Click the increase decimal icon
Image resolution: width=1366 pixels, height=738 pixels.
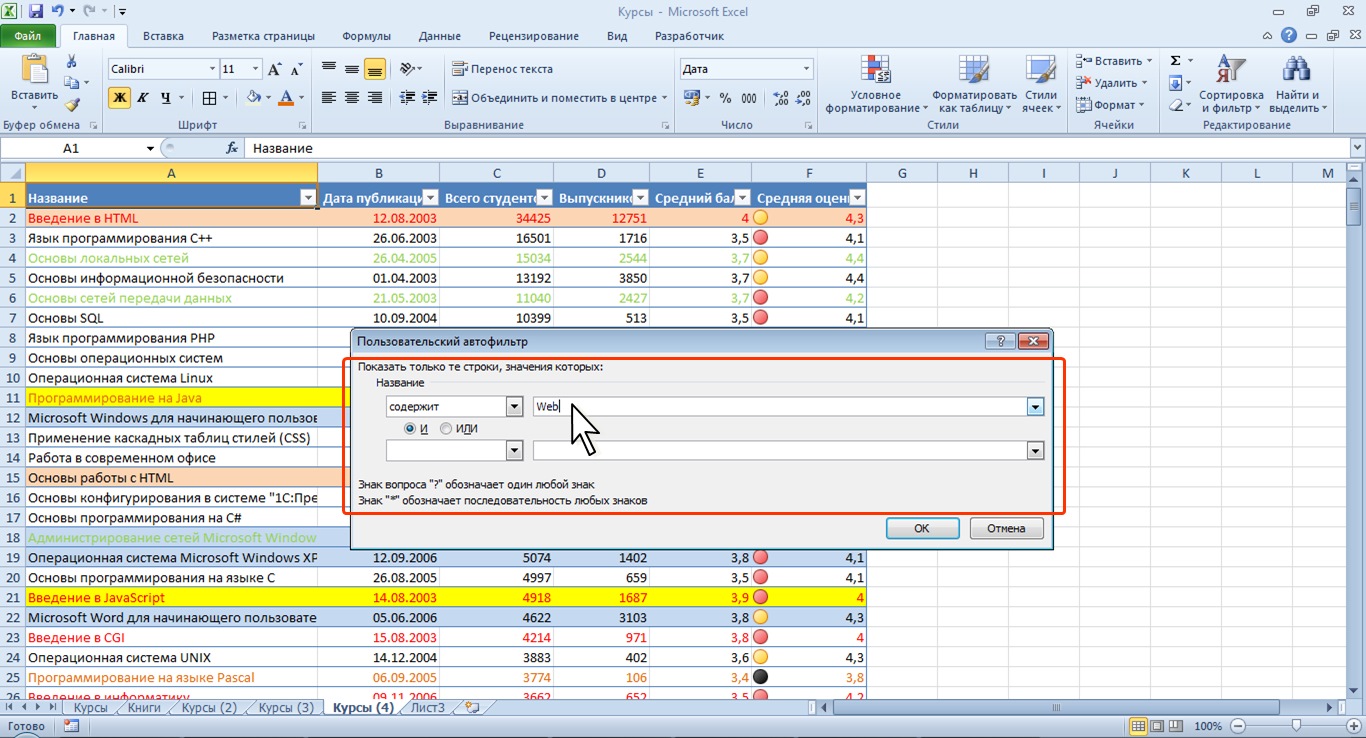(x=780, y=98)
